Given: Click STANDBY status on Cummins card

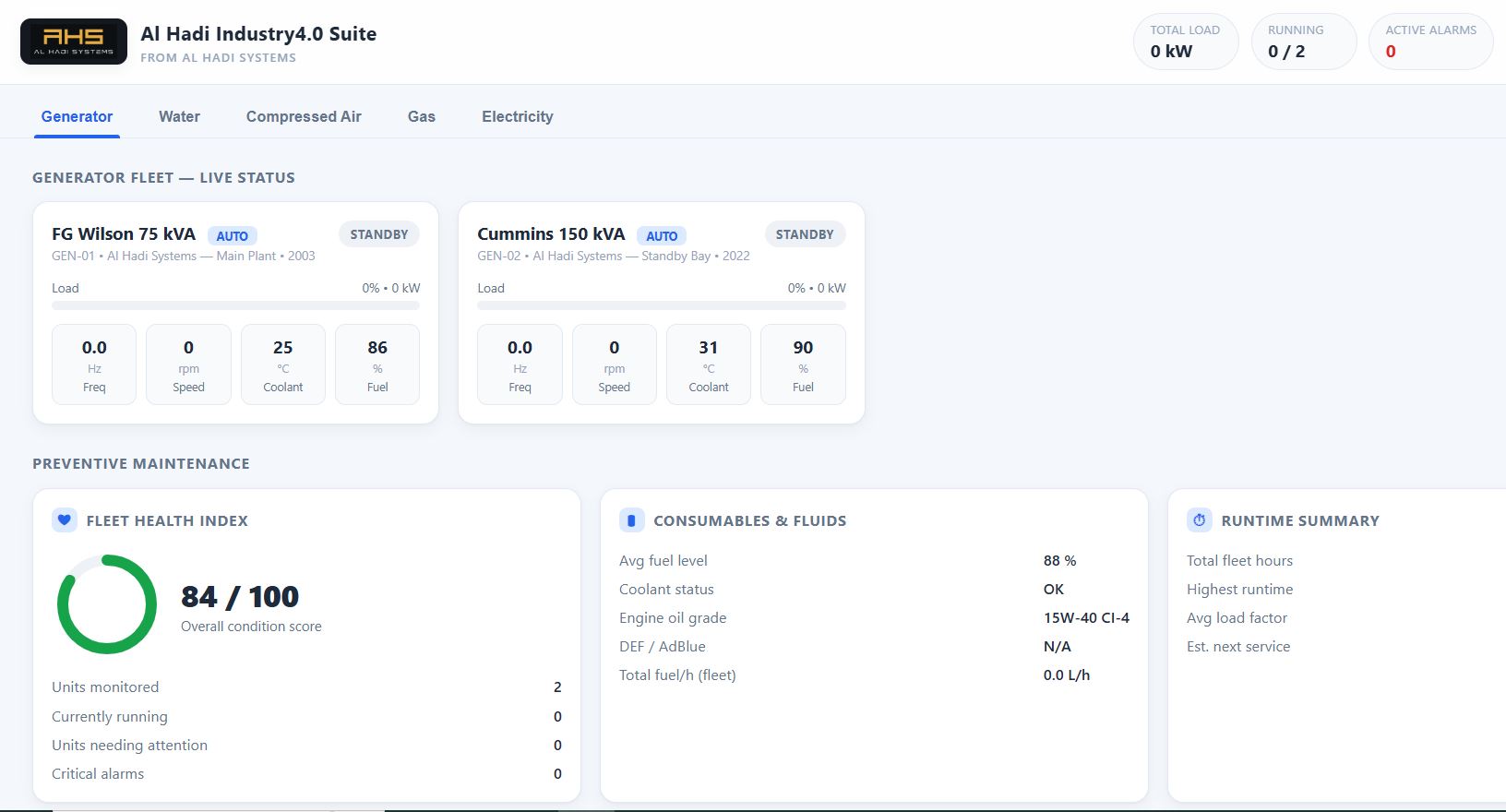Looking at the screenshot, I should tap(805, 234).
